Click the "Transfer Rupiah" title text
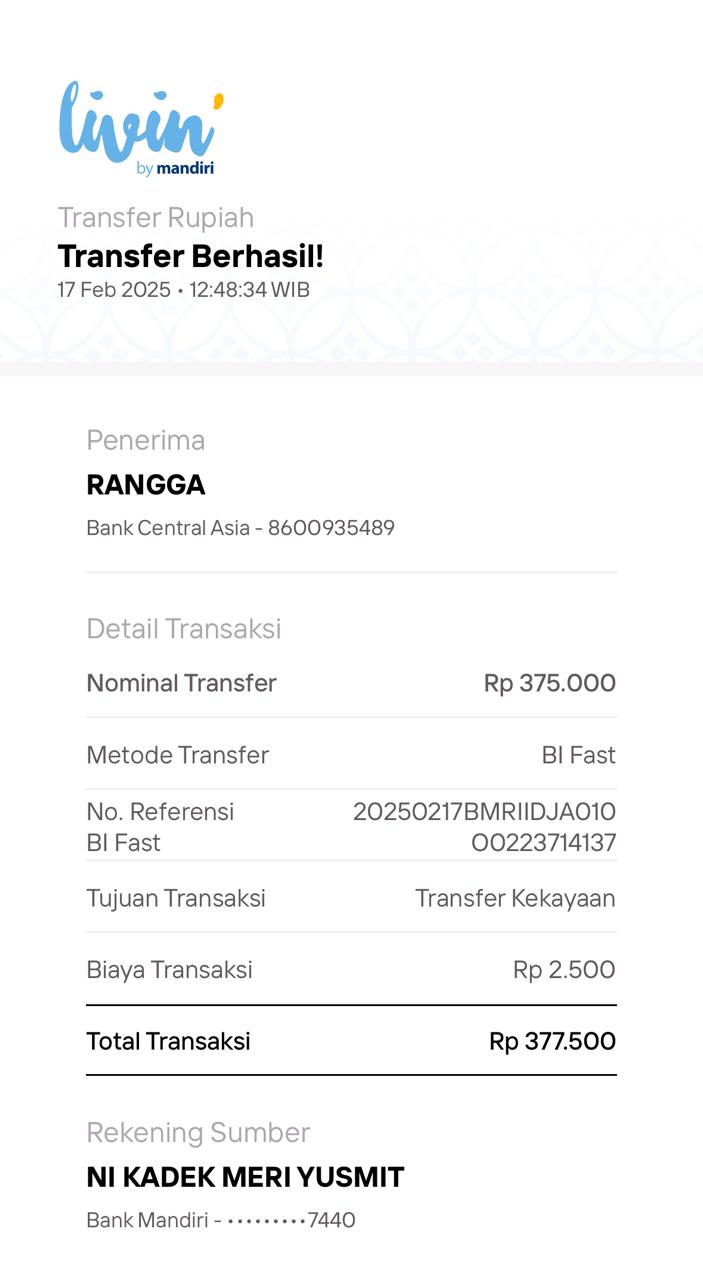This screenshot has height=1280, width=703. [x=155, y=217]
